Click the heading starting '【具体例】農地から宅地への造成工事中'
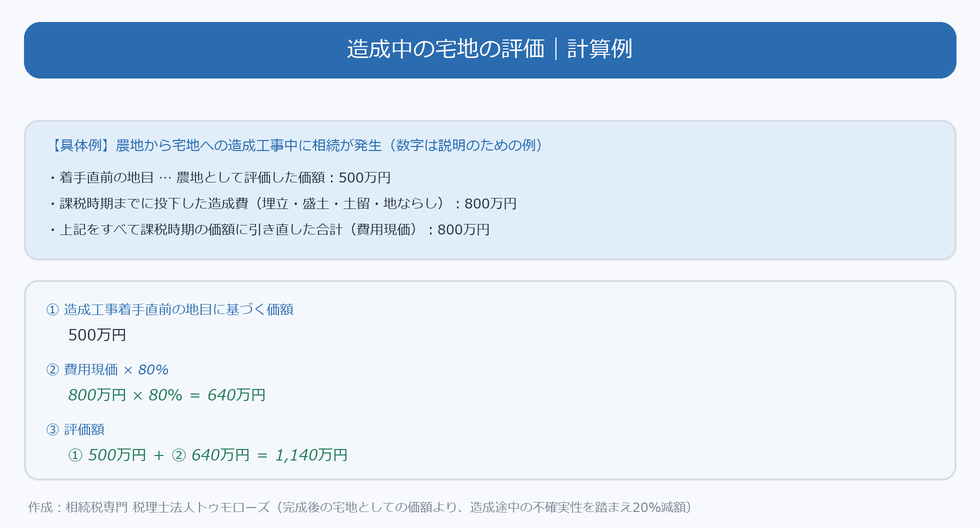This screenshot has height=528, width=980. click(296, 146)
